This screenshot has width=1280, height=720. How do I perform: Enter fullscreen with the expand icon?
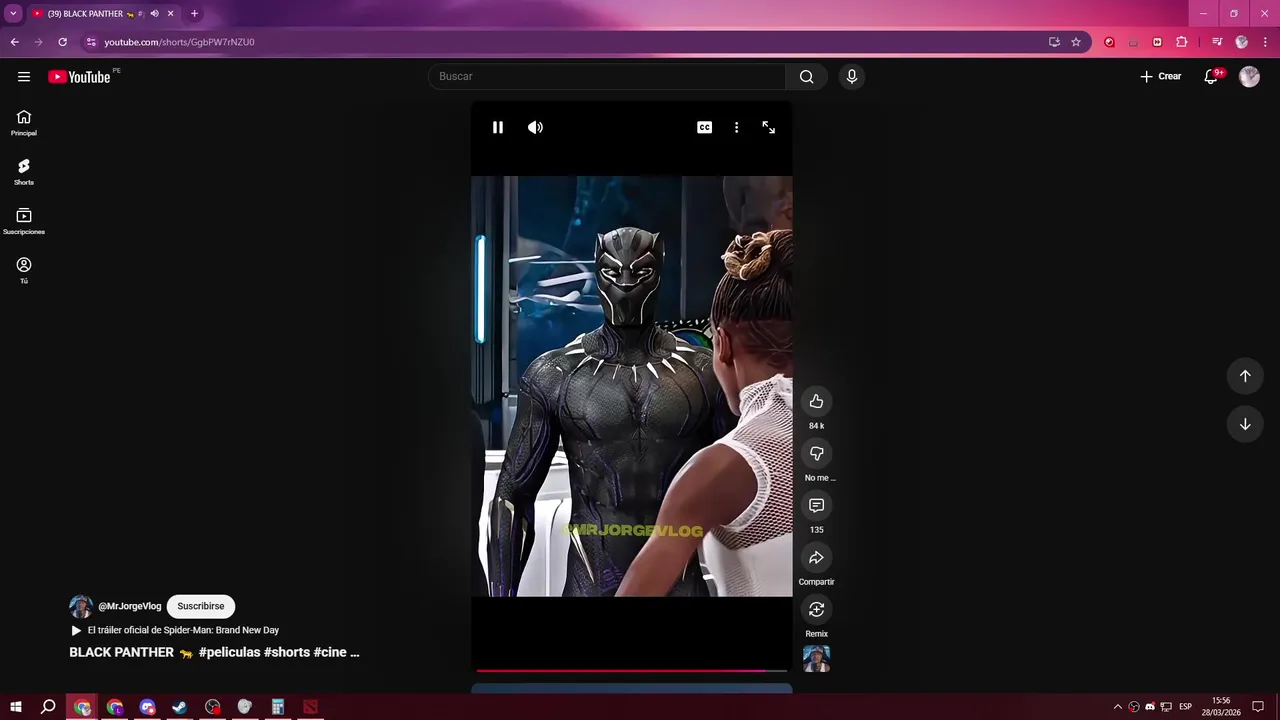768,127
